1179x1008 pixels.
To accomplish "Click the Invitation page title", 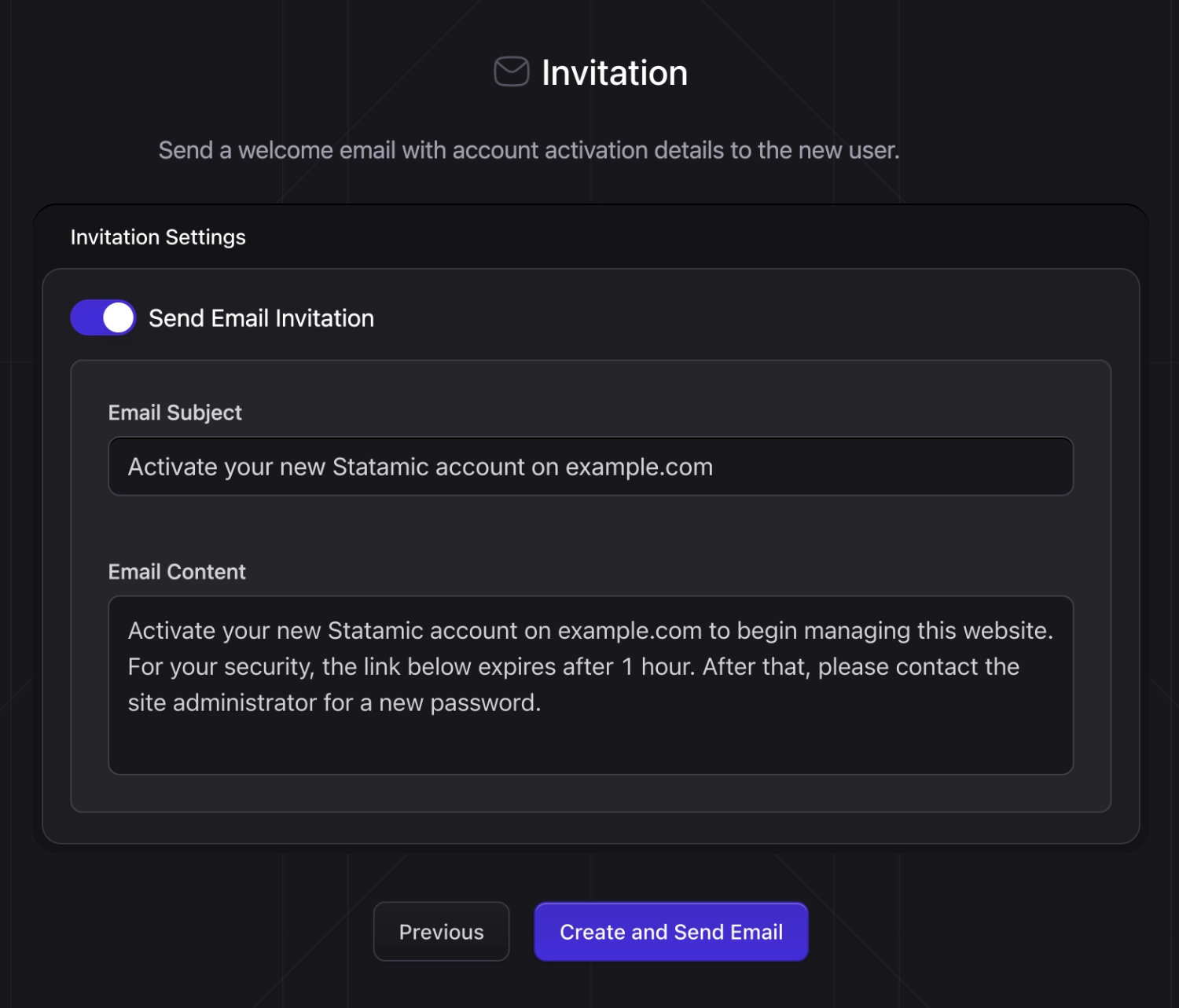I will [x=615, y=71].
